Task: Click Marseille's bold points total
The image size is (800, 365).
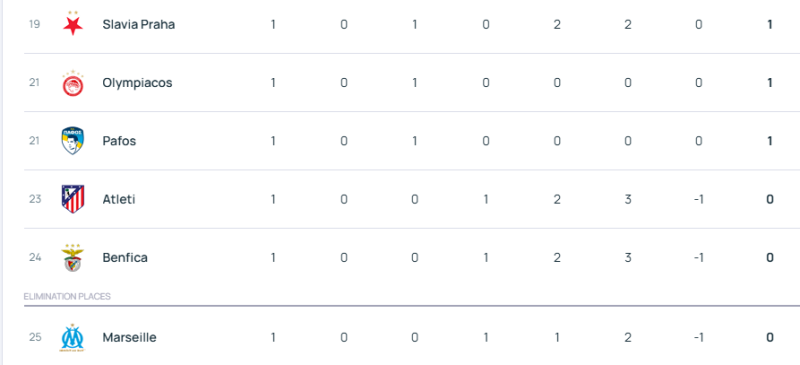Action: [x=770, y=337]
